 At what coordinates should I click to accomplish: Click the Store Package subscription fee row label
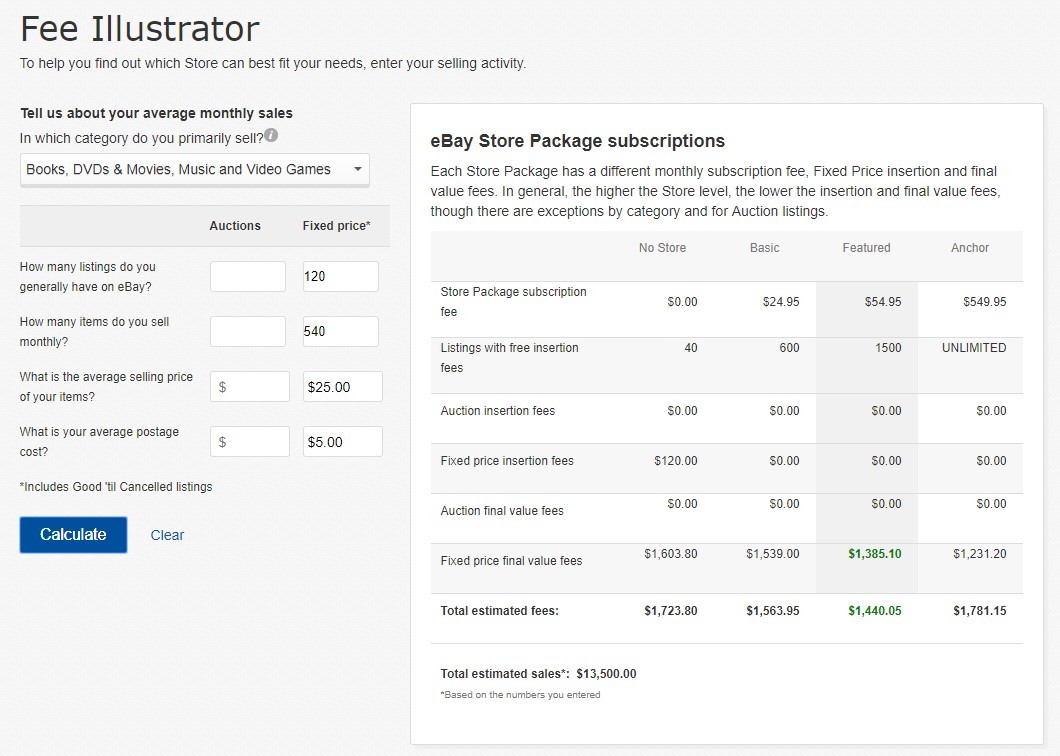point(514,302)
